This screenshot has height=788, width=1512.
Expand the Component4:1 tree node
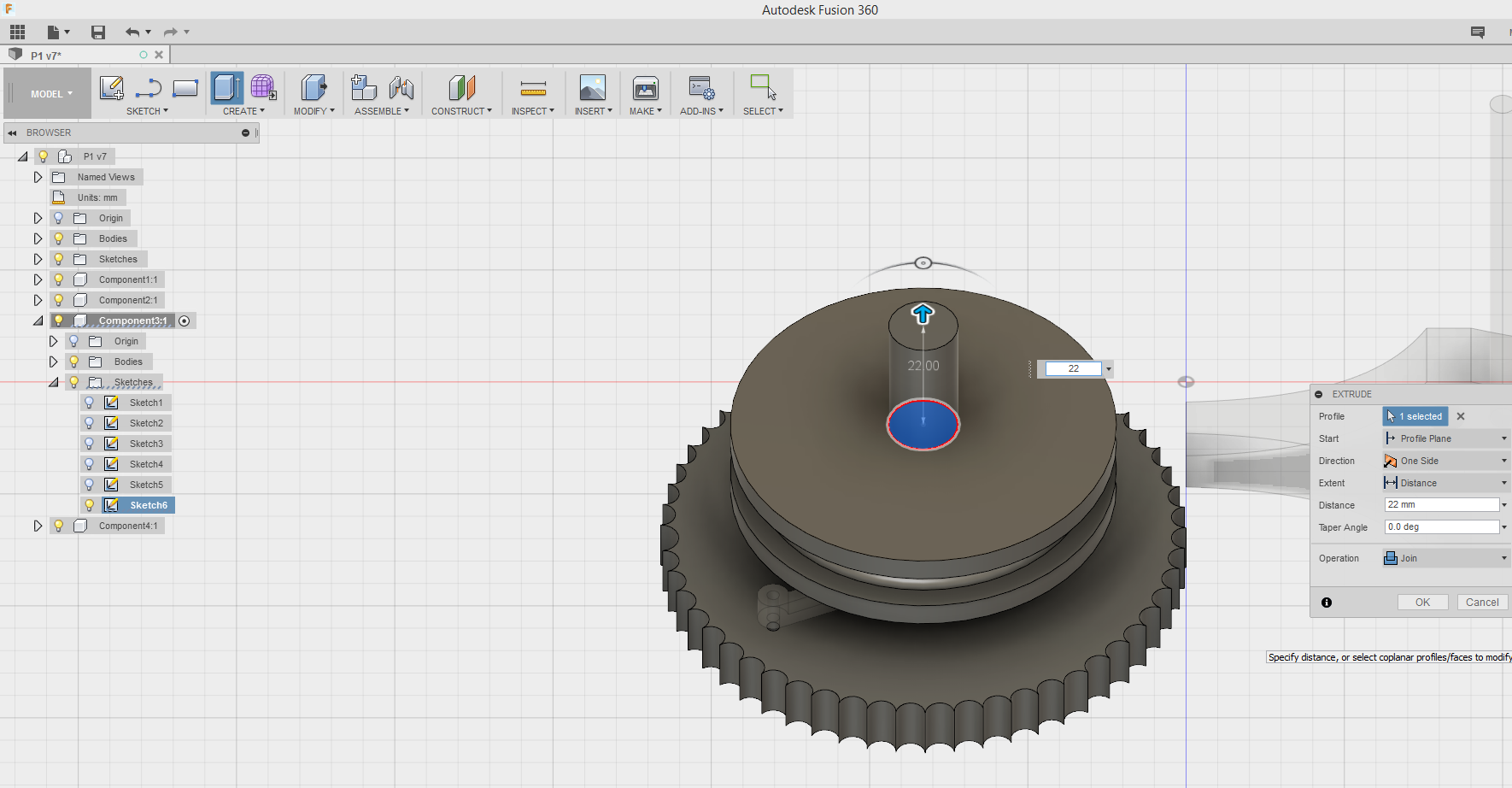pos(38,526)
